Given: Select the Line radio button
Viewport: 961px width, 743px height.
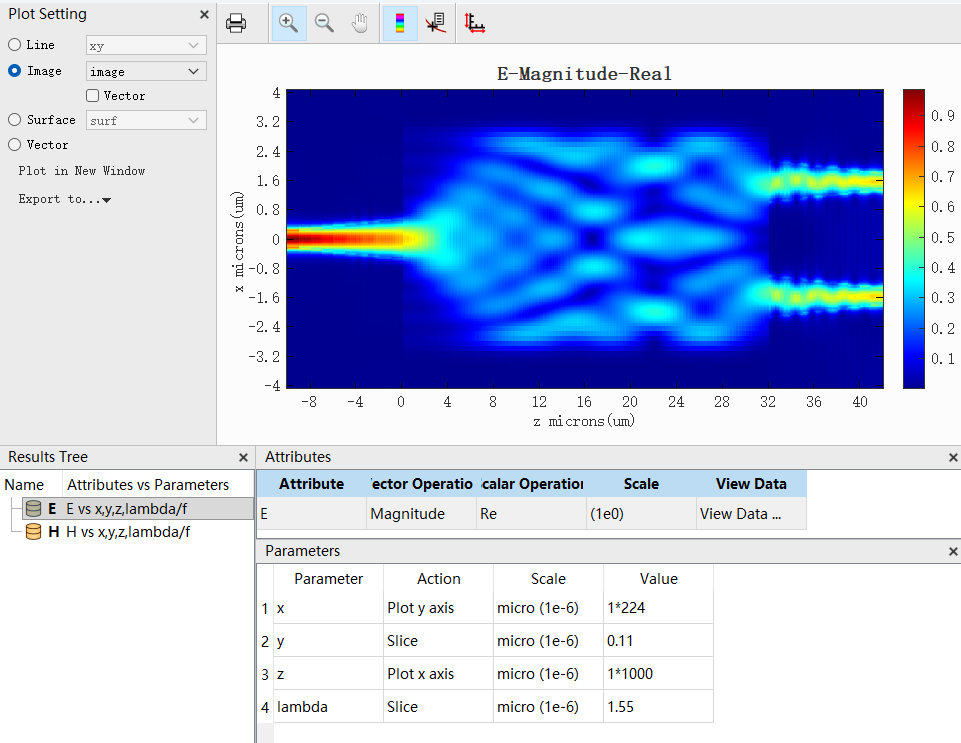Looking at the screenshot, I should pyautogui.click(x=15, y=45).
